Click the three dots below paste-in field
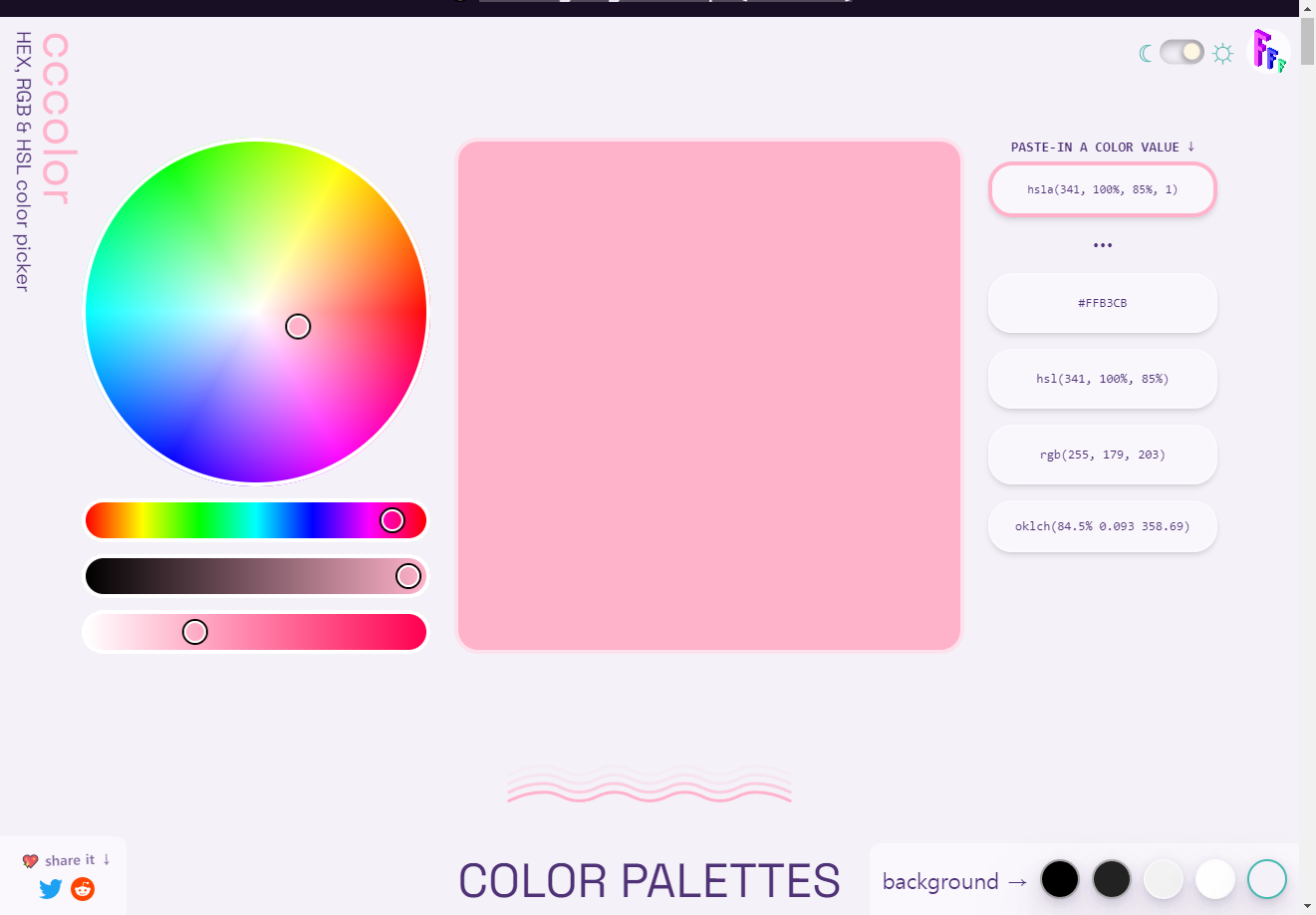 1103,245
